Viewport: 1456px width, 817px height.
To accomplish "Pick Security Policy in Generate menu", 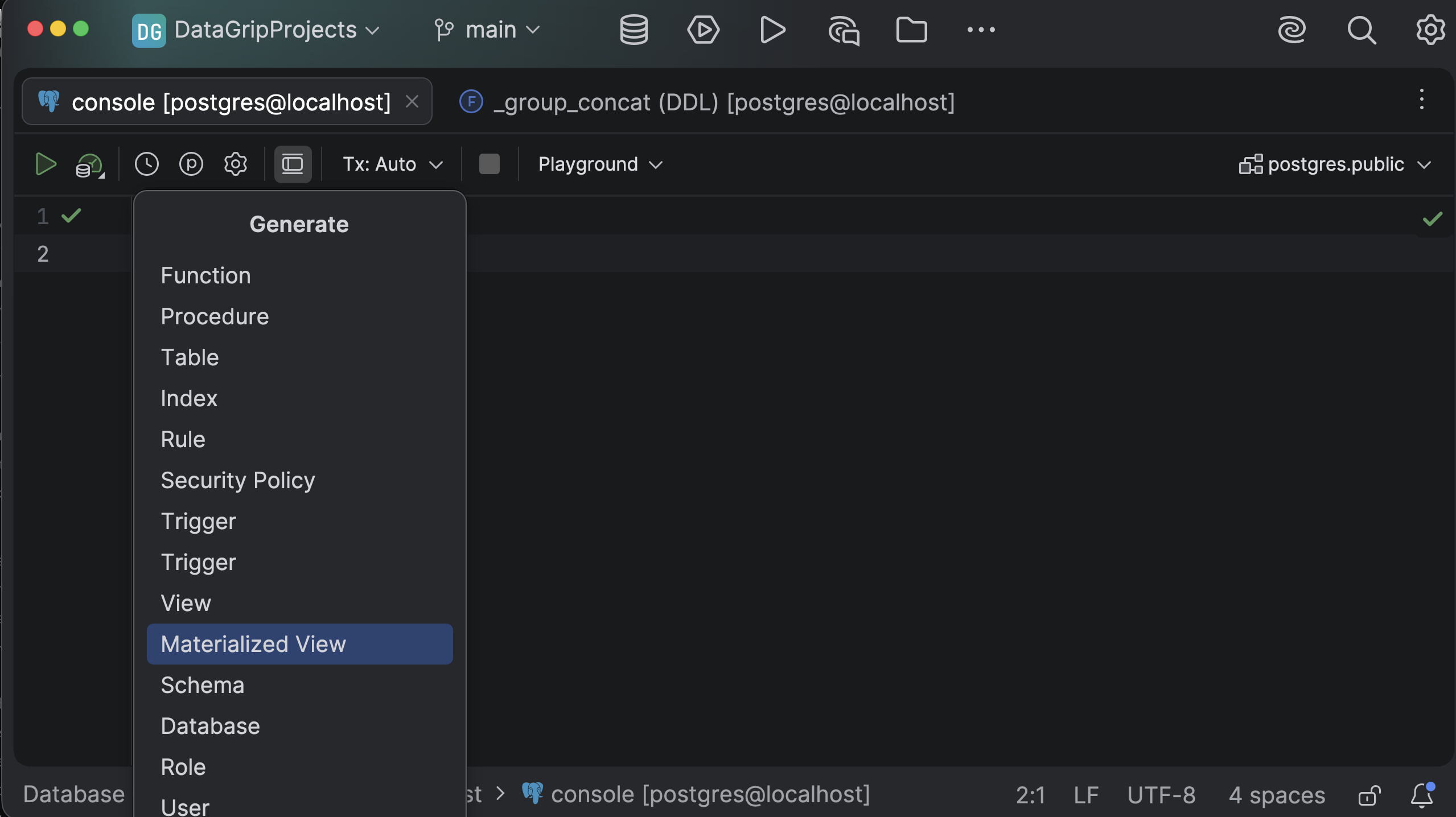I will (300, 480).
